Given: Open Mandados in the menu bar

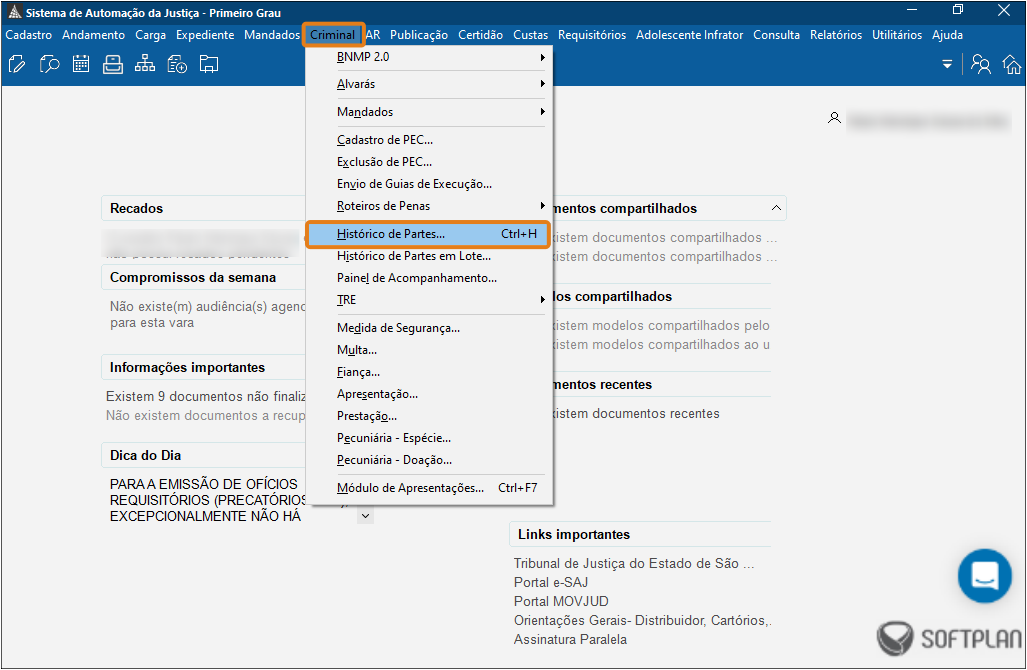Looking at the screenshot, I should [272, 35].
